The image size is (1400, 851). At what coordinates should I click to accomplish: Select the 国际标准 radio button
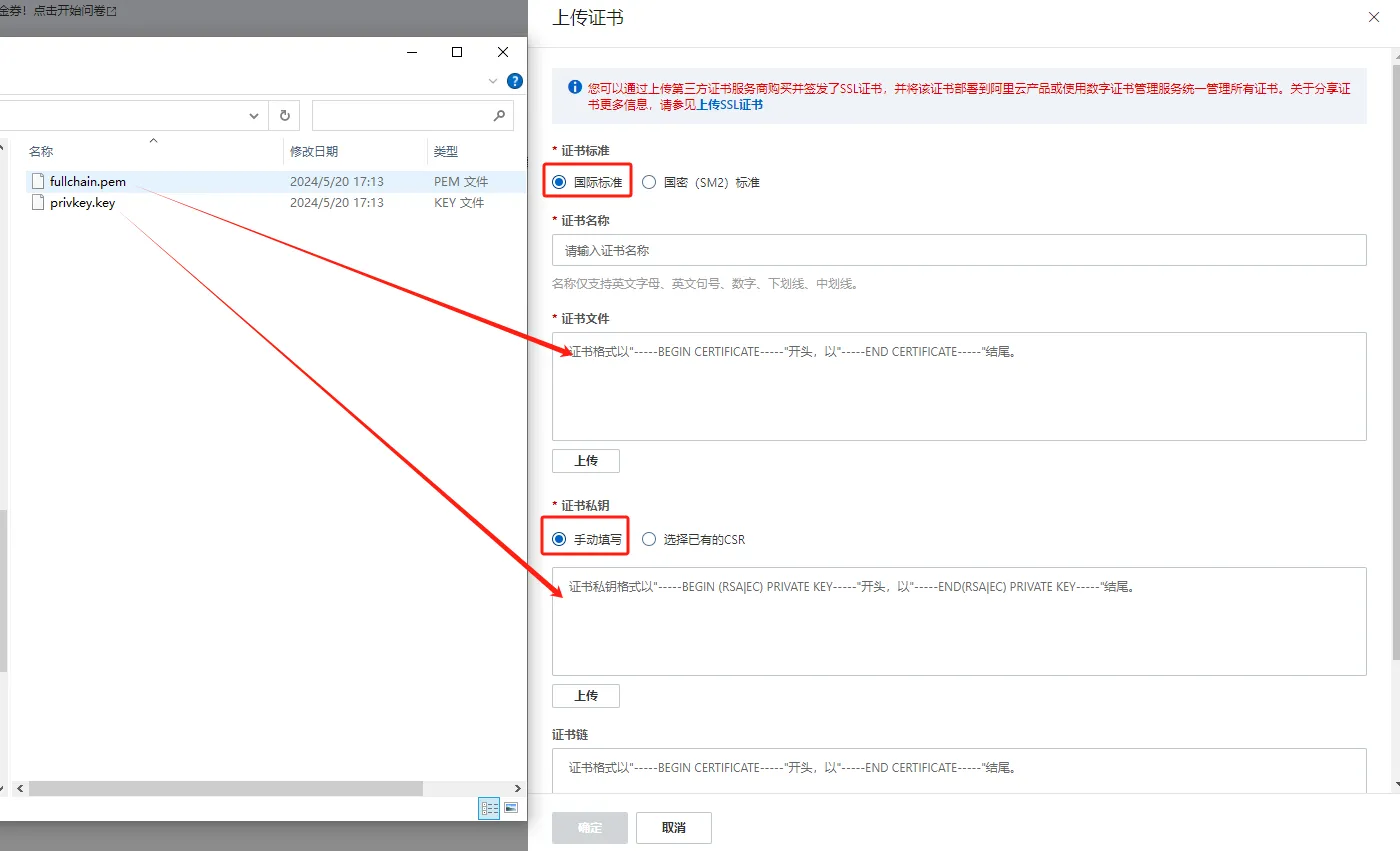coord(559,183)
